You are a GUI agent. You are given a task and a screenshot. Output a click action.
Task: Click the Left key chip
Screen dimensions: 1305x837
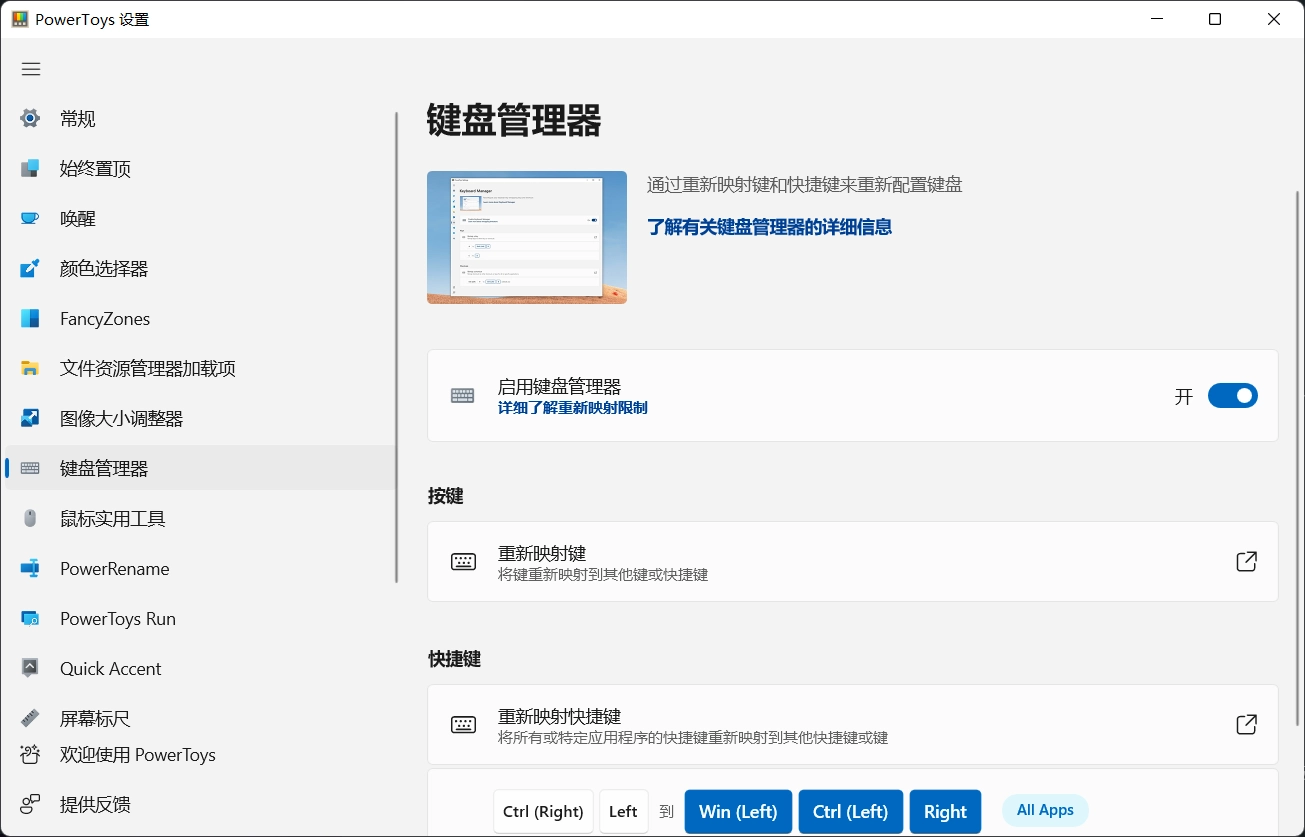pos(623,811)
